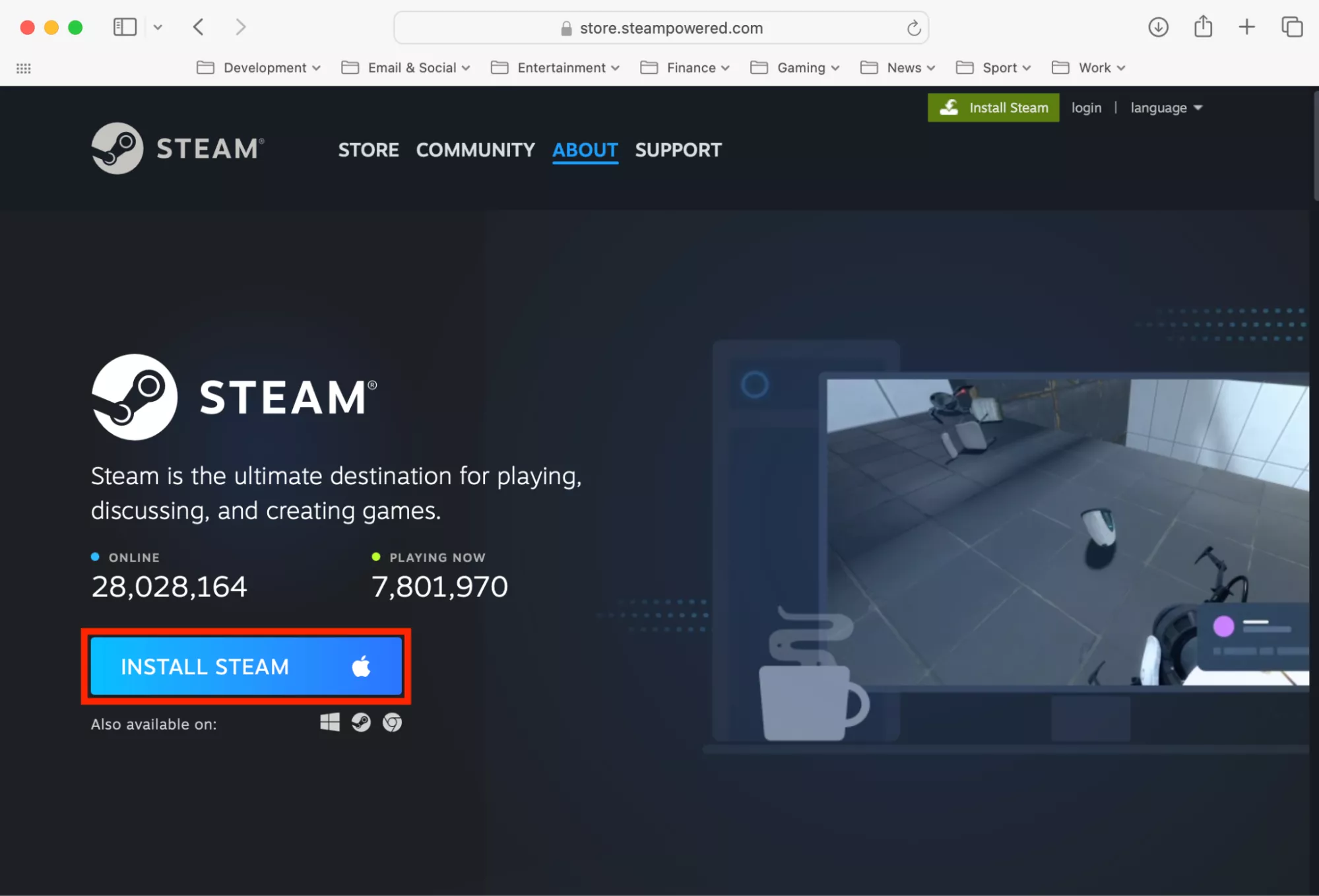Screen dimensions: 1319x896
Task: Go forward with the browser forward arrow
Action: (241, 27)
